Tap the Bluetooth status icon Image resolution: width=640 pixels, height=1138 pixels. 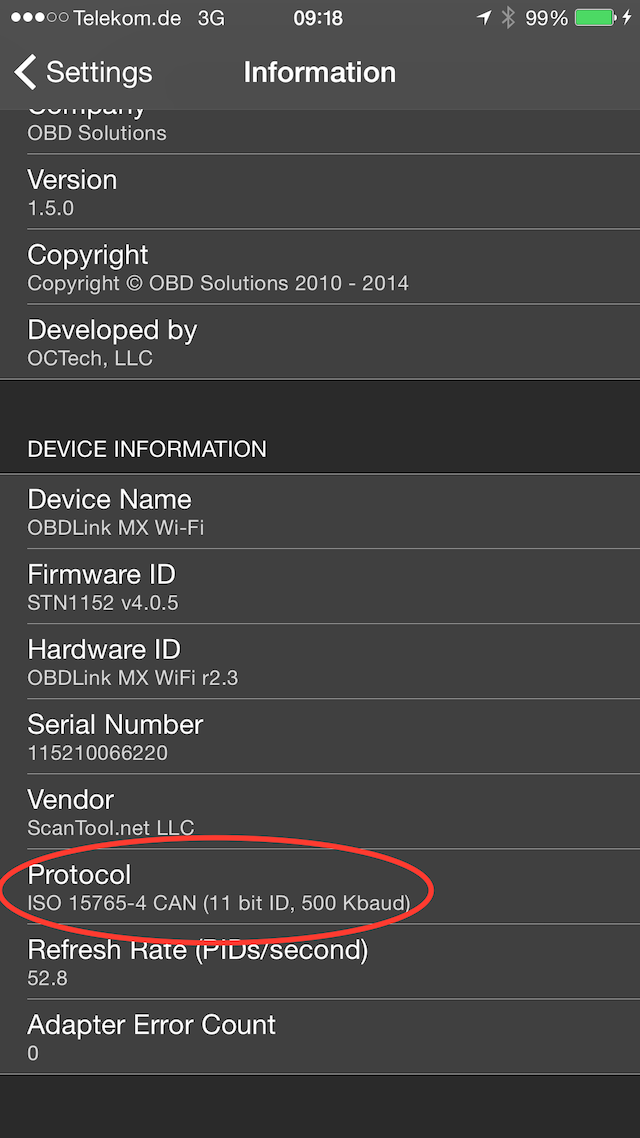coord(508,18)
